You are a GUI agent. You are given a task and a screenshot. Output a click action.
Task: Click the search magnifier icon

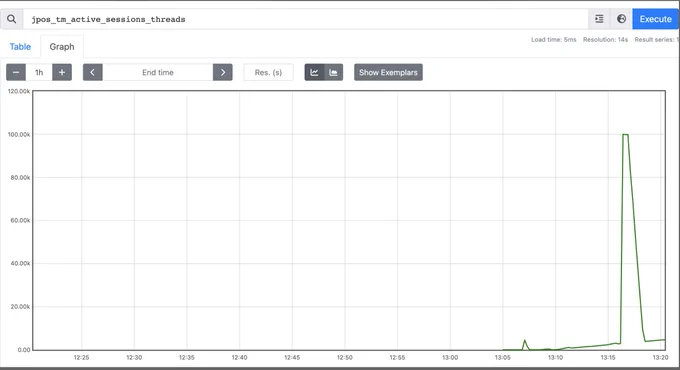pos(12,19)
